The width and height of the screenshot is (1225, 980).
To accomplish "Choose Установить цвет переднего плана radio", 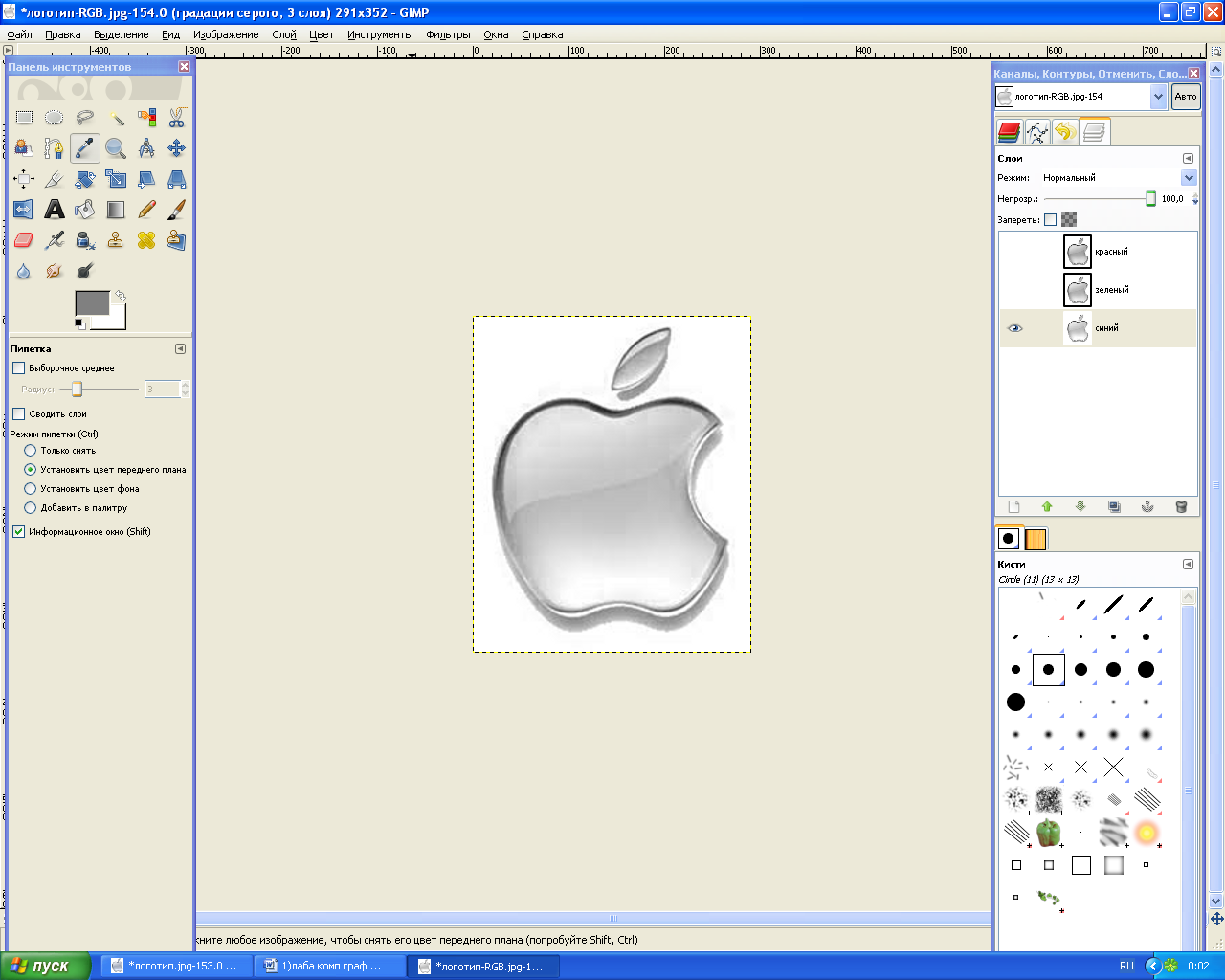I will tap(30, 469).
